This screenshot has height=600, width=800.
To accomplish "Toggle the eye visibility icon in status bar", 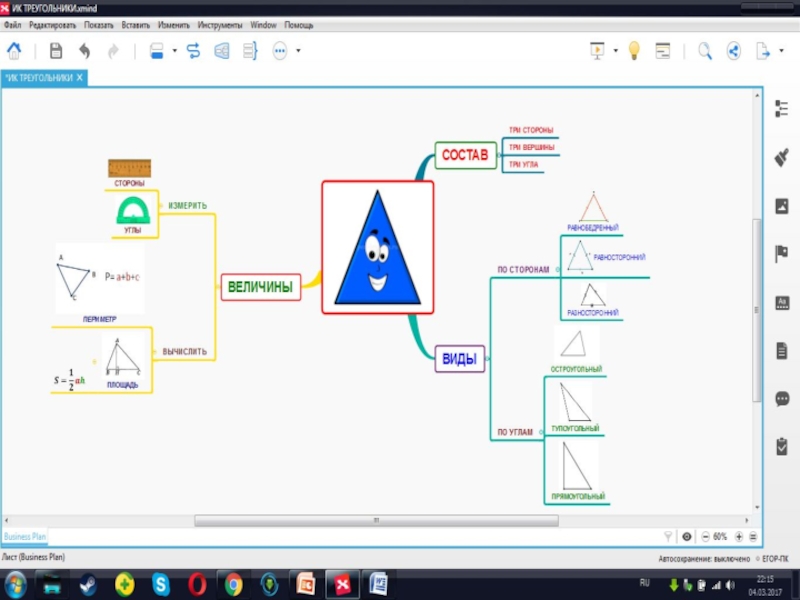I will point(686,537).
